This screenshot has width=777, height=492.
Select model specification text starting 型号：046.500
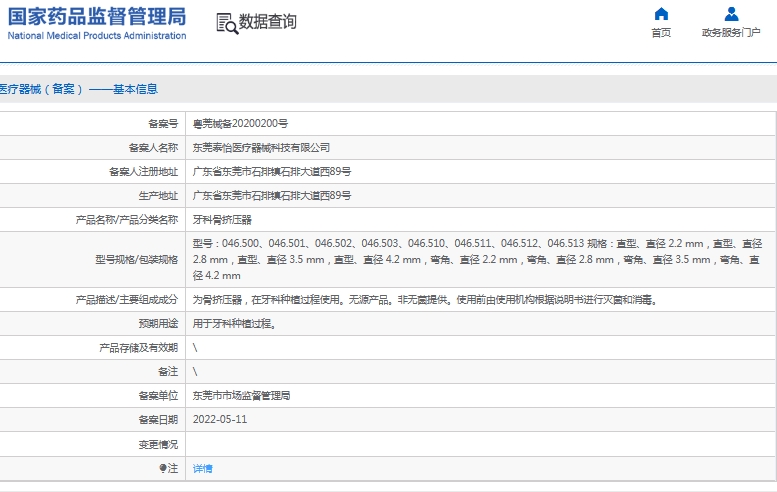pos(477,260)
